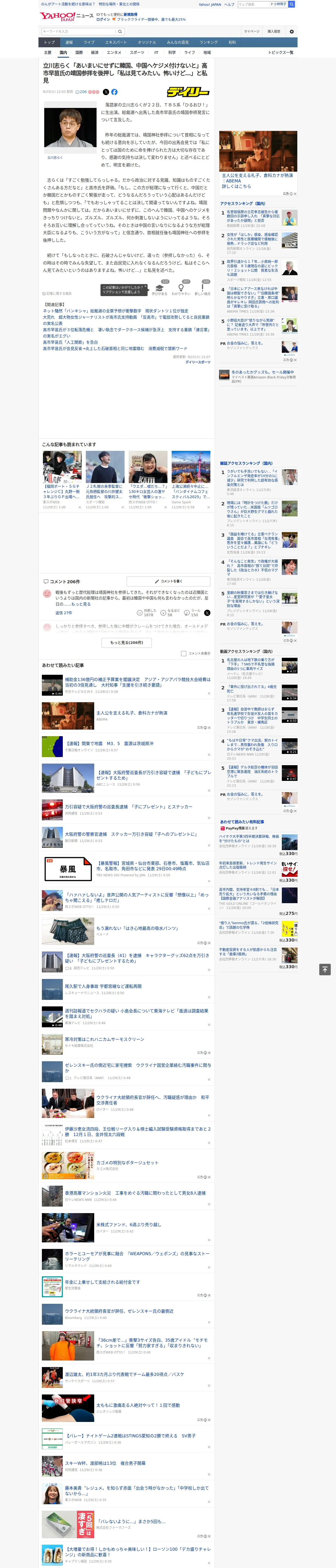
Task: Open the settings gear icon
Action: pyautogui.click(x=291, y=32)
